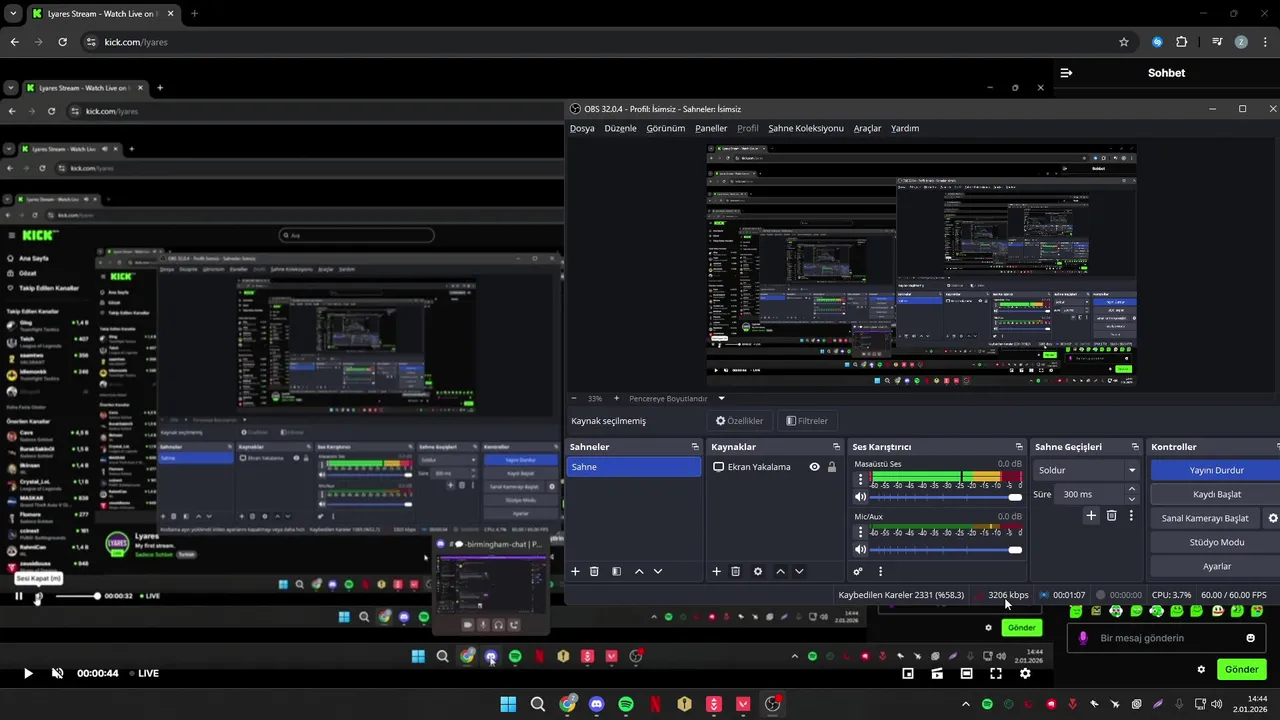1280x720 pixels.
Task: Open chat settings gear beside the large Gönder button
Action: coord(1201,669)
